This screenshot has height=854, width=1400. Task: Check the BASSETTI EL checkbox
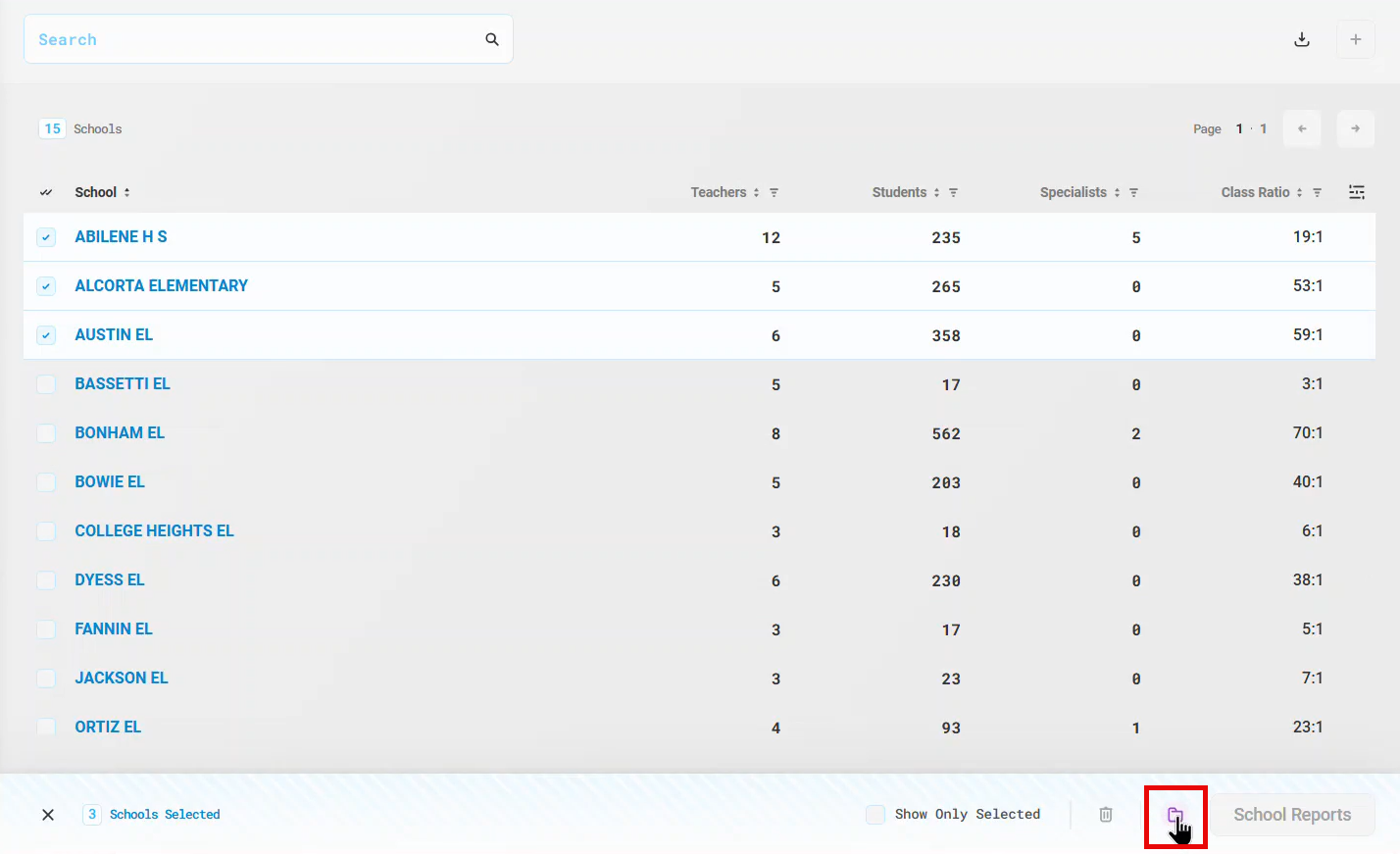pyautogui.click(x=46, y=384)
